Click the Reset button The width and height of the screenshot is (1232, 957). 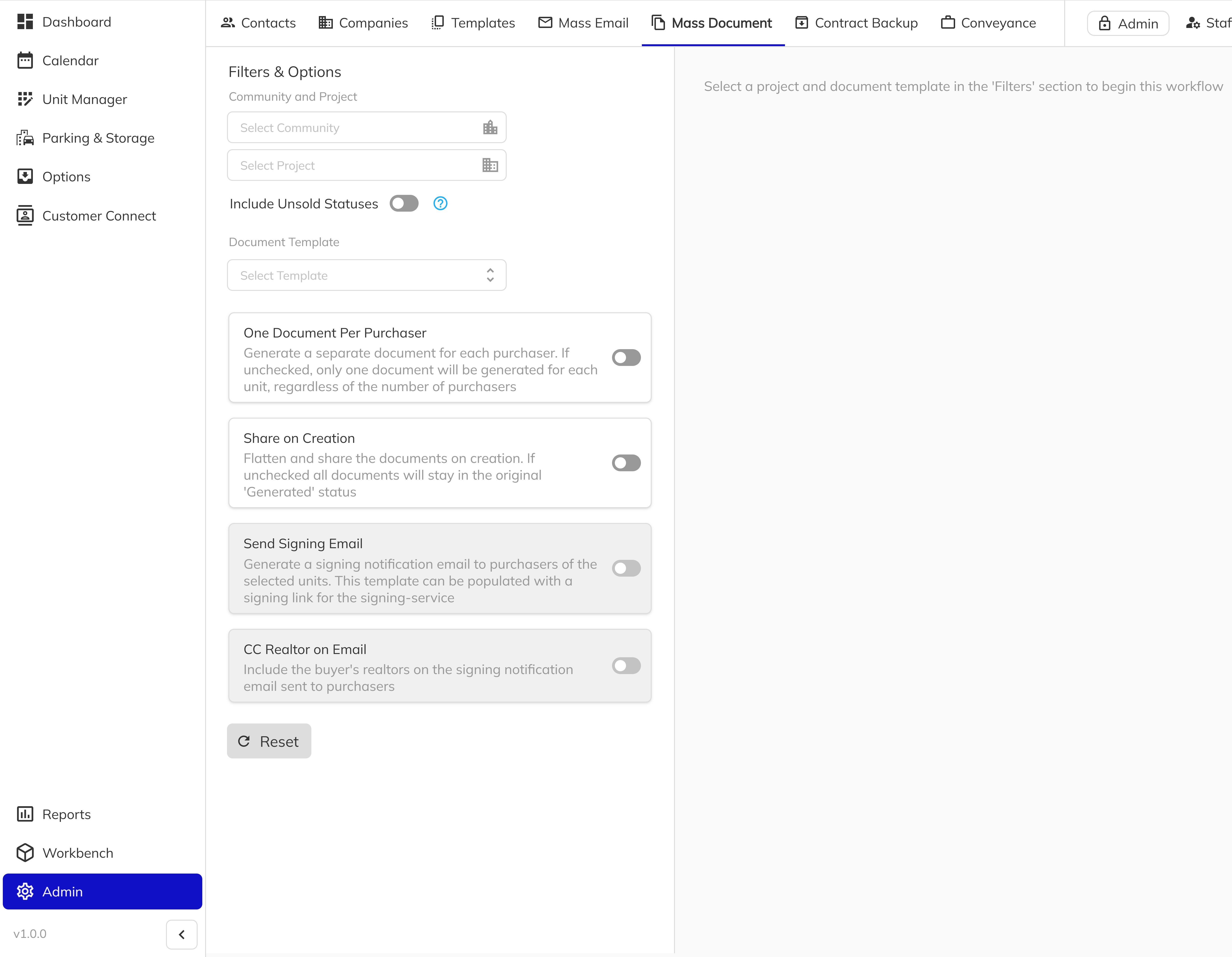268,741
